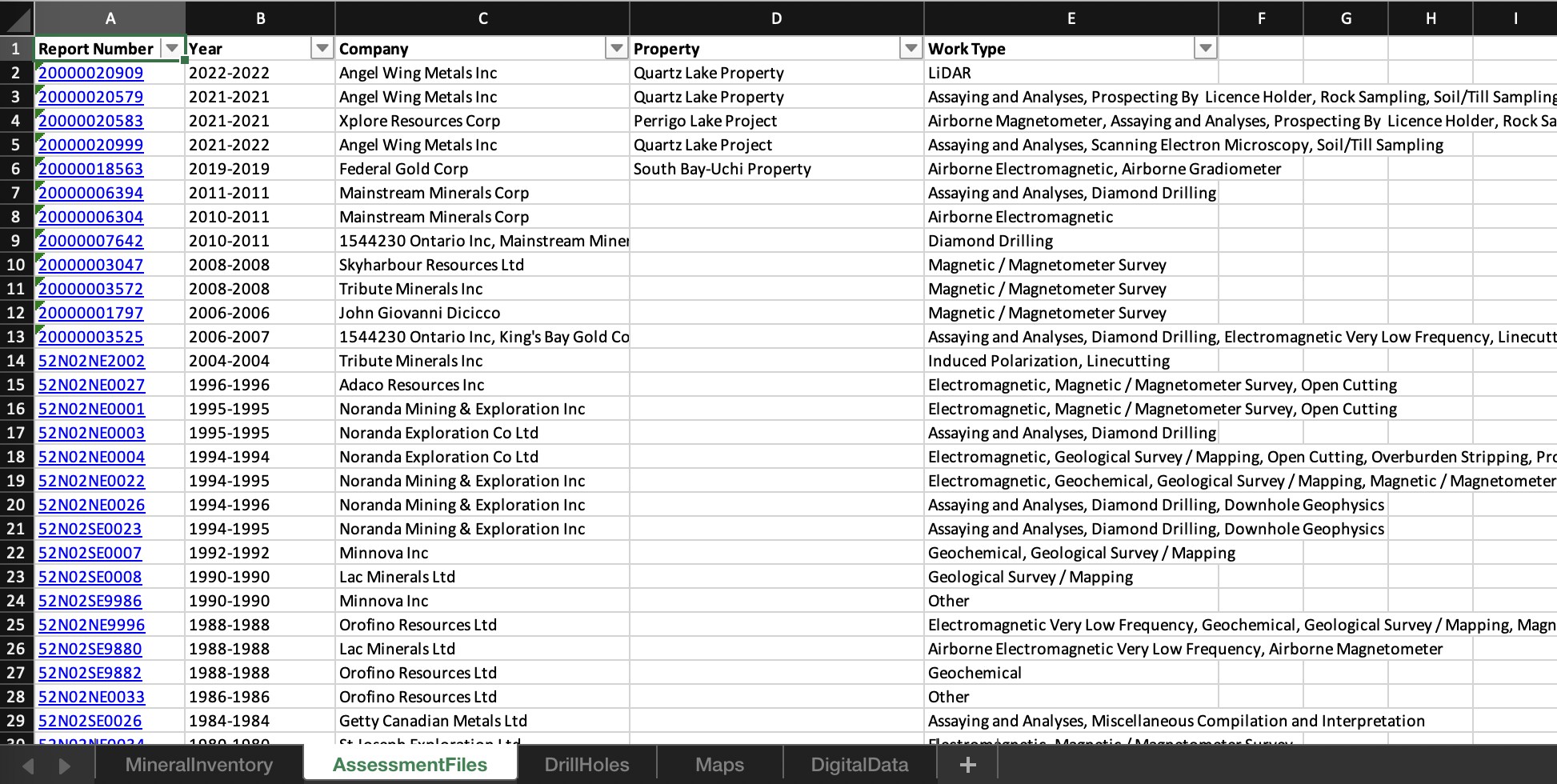Open the Year column filter dropdown

tap(322, 48)
